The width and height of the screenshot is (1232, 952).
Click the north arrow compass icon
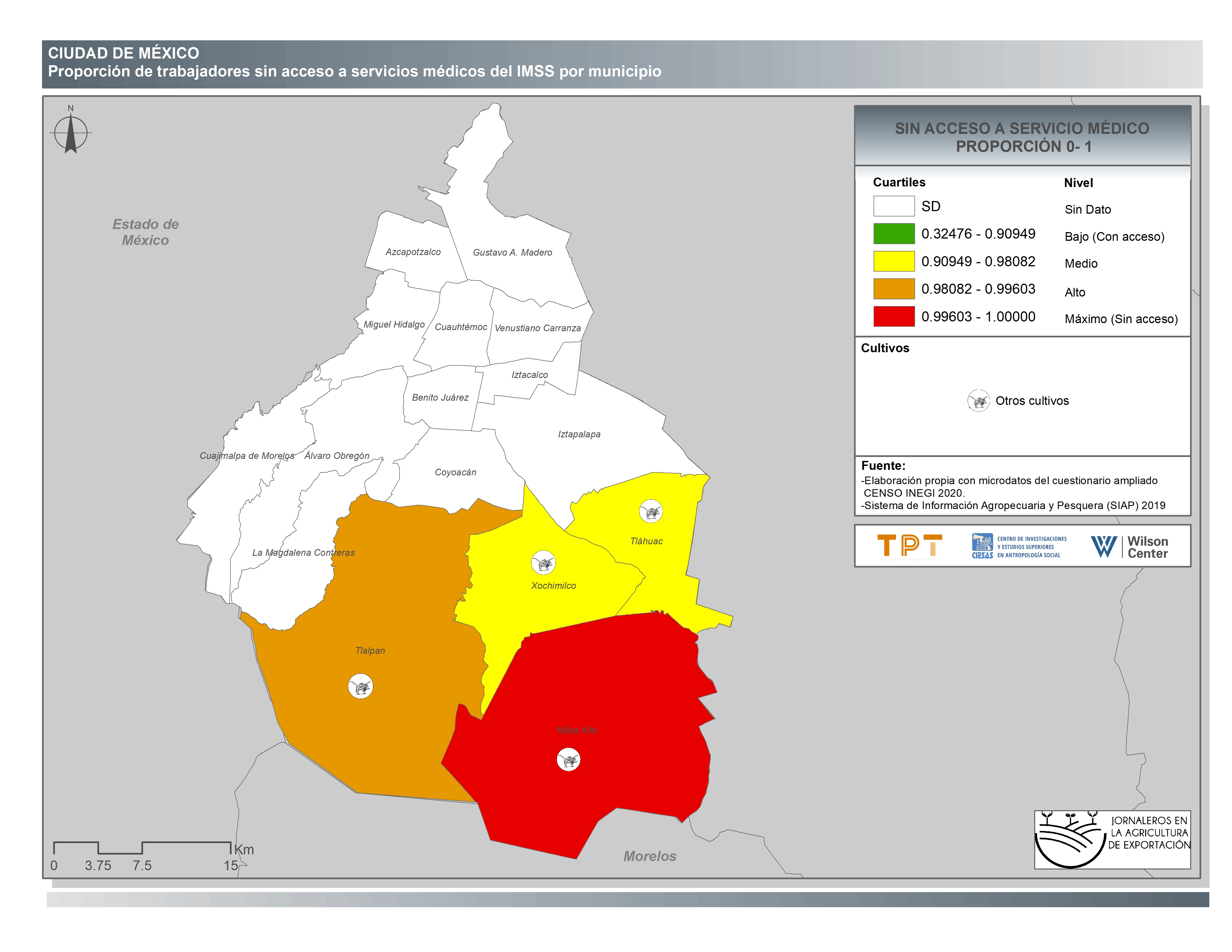(x=71, y=134)
